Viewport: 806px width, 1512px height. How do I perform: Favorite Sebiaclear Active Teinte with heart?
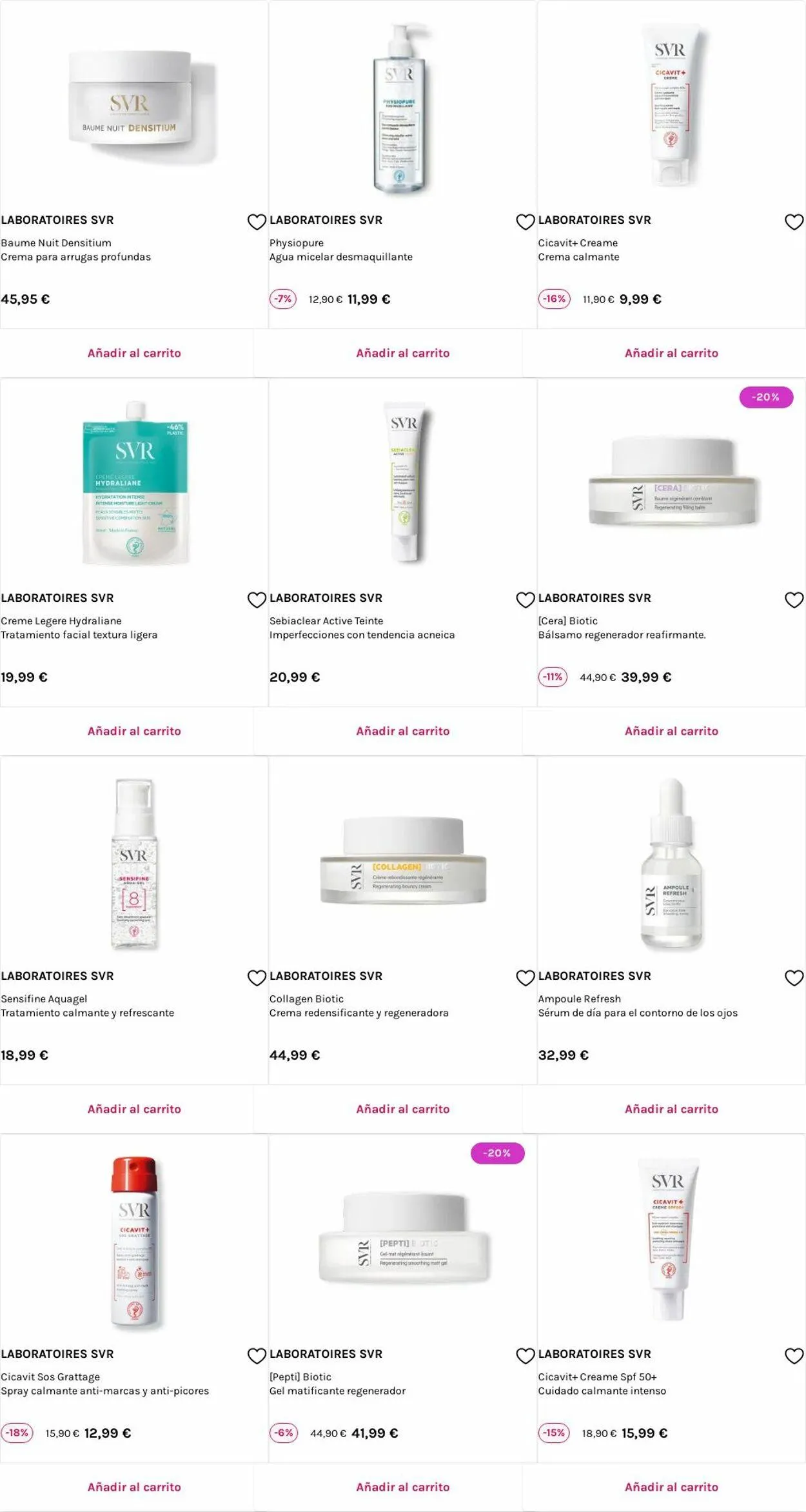[x=526, y=600]
